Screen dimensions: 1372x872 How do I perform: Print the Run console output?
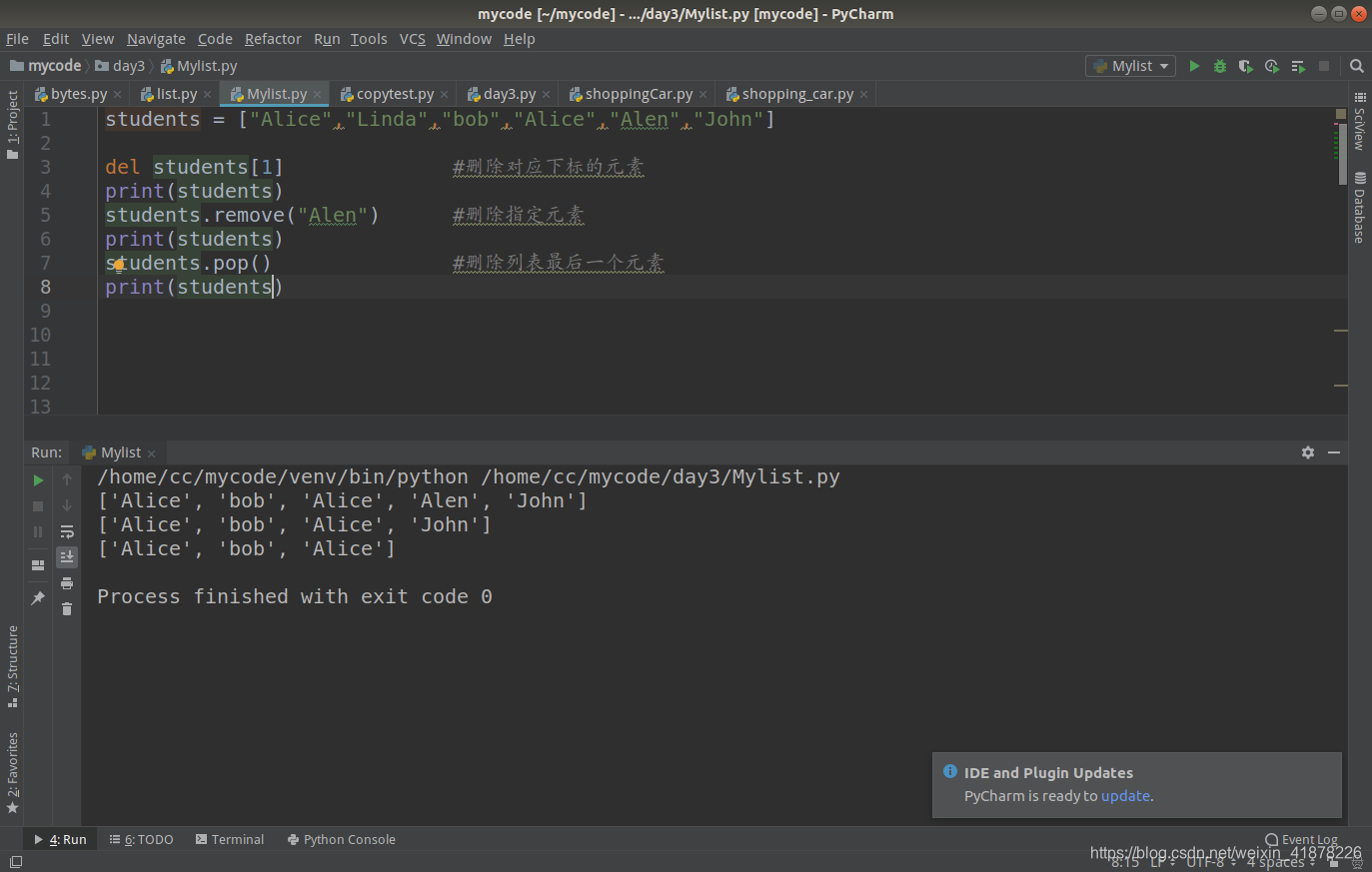67,583
